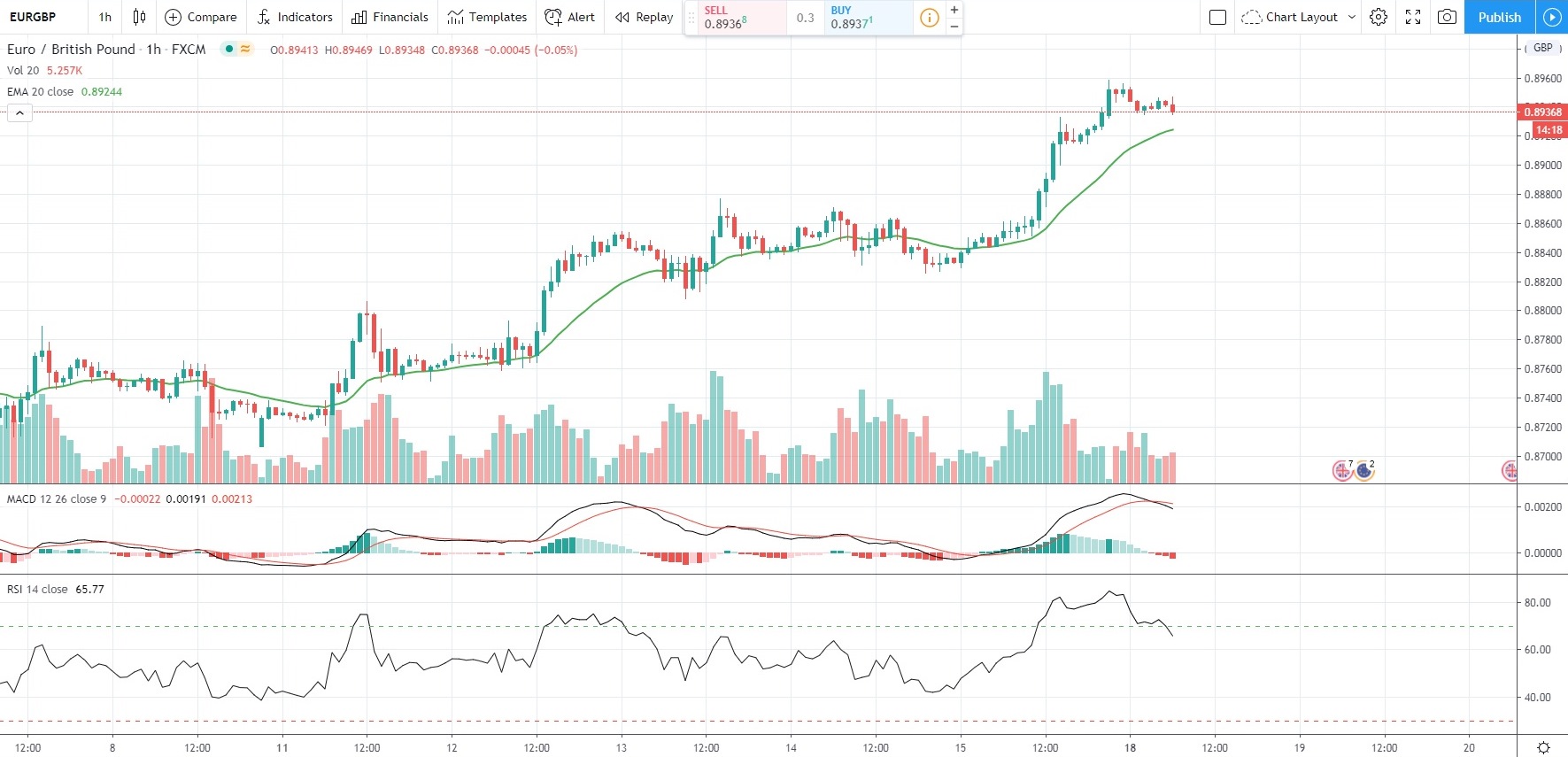Click the select layout square icon

(1217, 17)
